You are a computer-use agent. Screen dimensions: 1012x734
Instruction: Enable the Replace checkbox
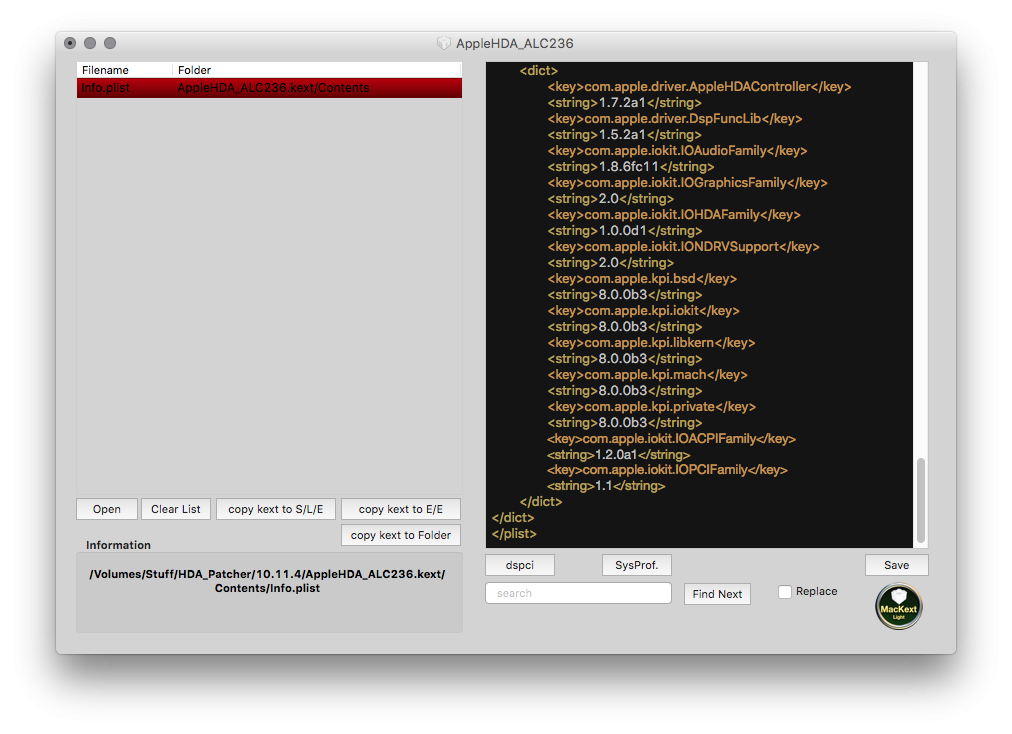point(785,592)
